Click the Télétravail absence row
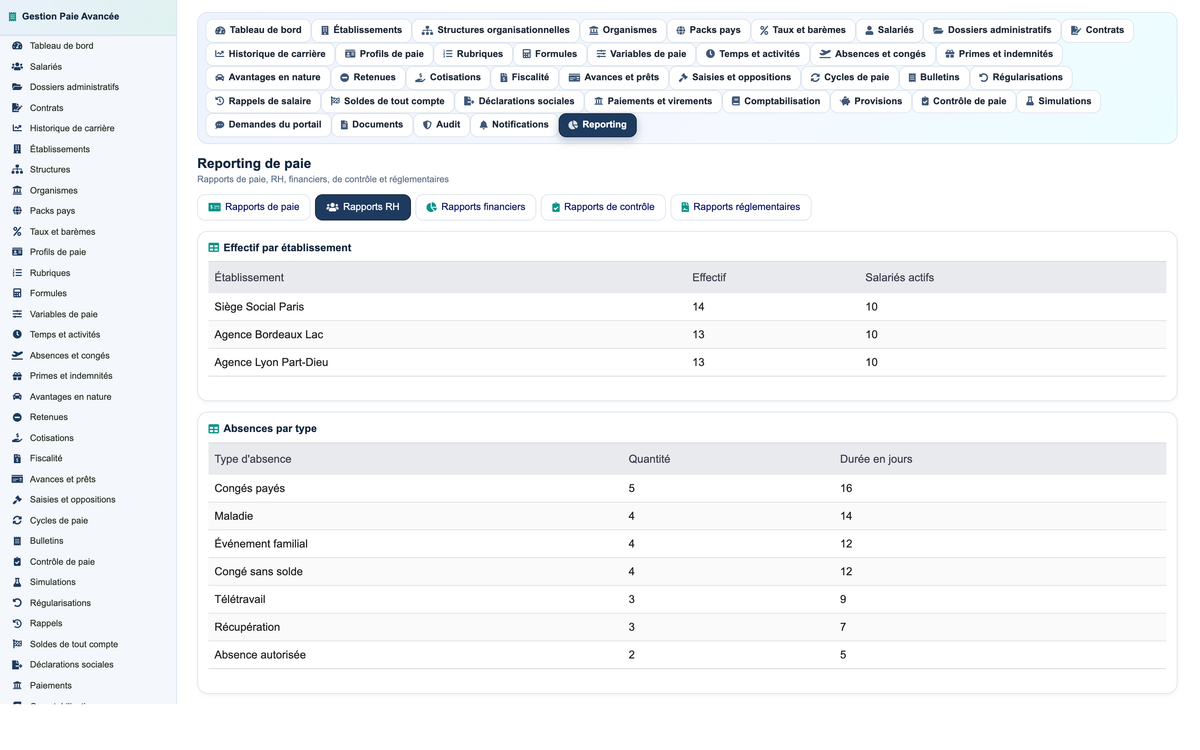 [687, 599]
